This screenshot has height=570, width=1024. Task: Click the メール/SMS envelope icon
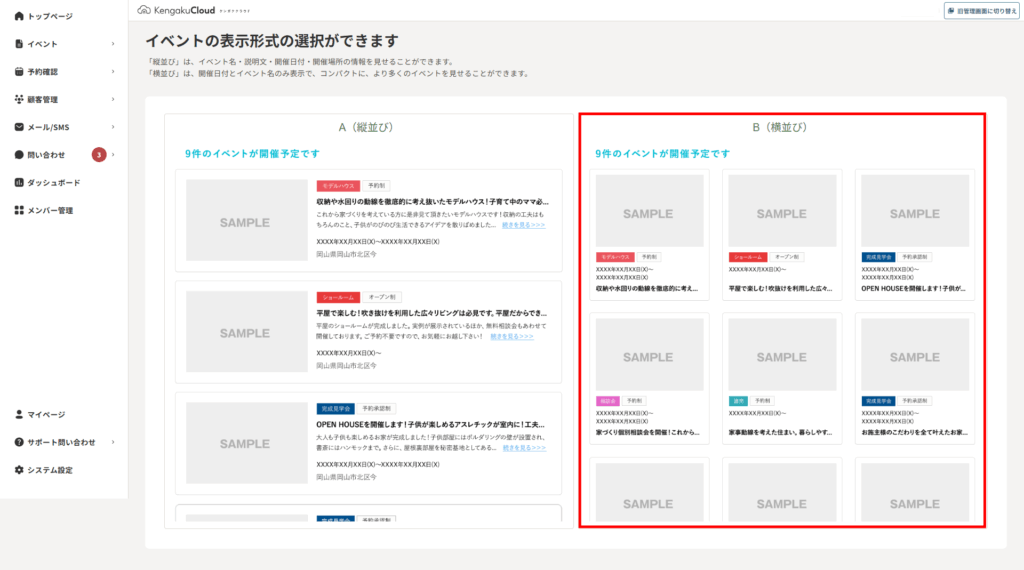[x=19, y=127]
